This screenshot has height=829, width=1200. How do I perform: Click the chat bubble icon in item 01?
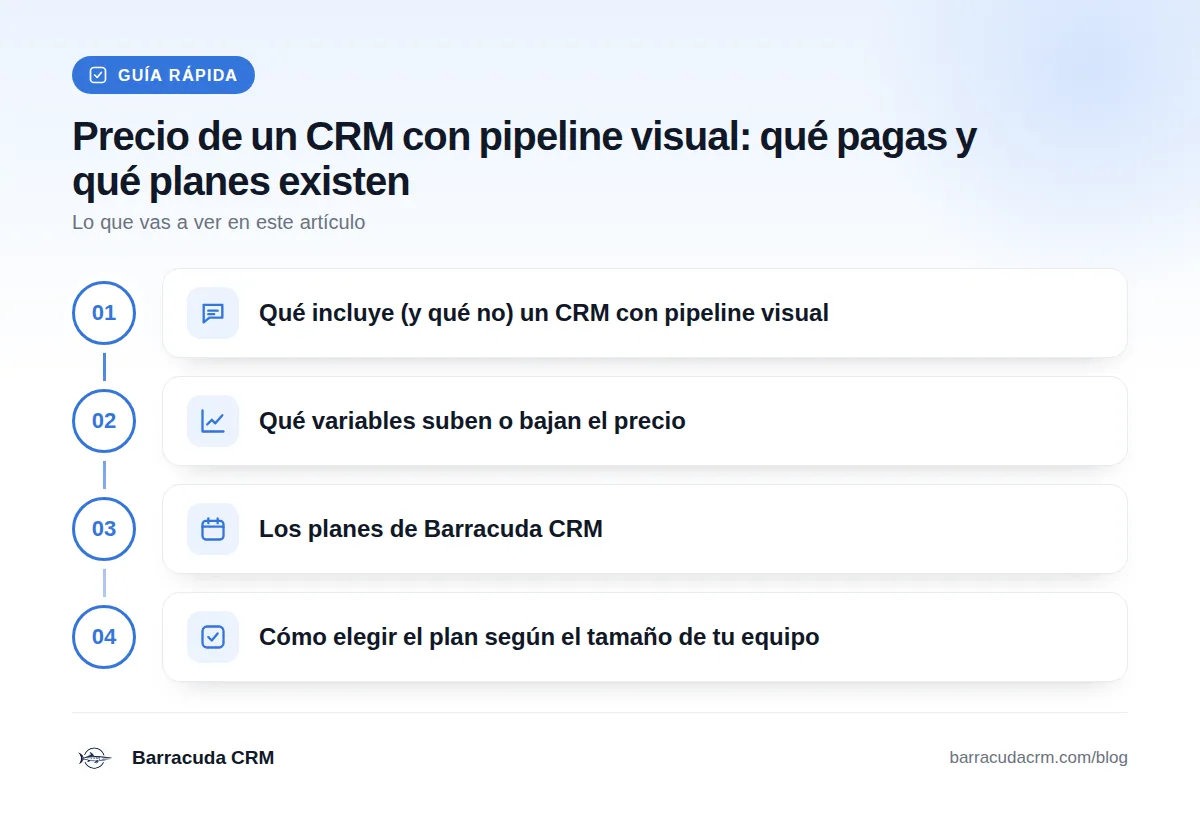(x=213, y=313)
